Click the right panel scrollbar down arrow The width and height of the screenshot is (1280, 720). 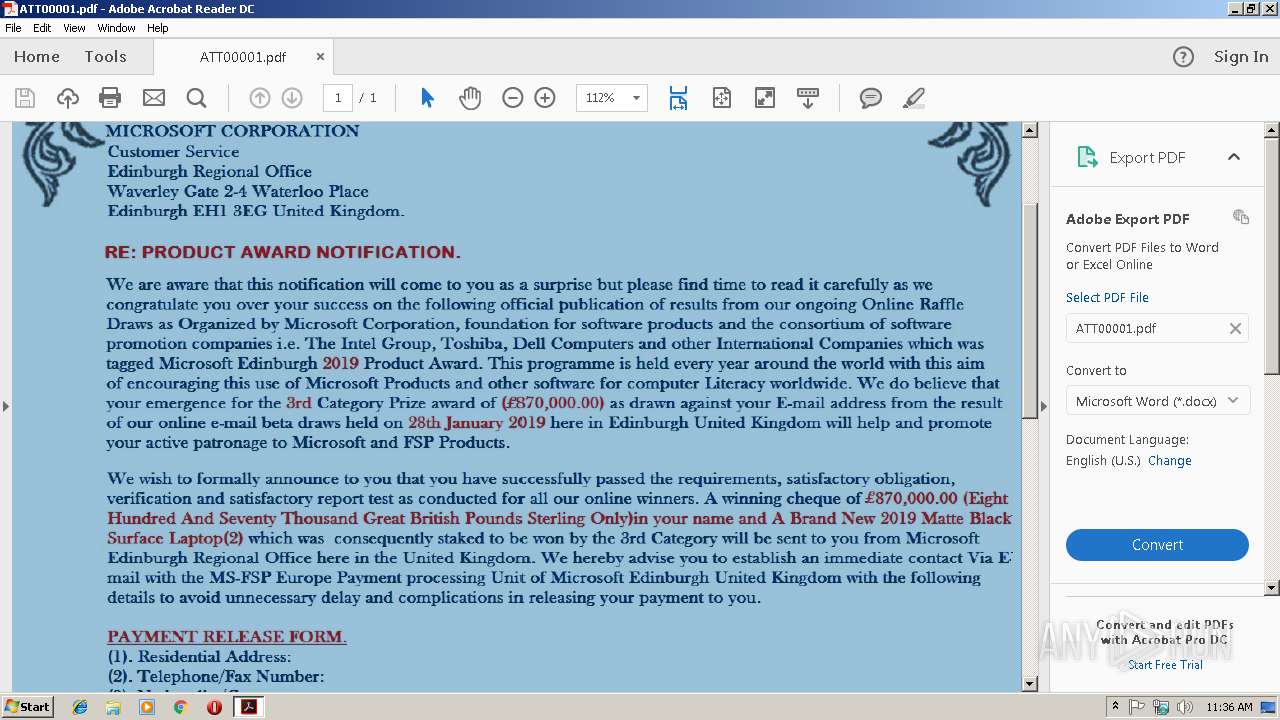point(1272,588)
